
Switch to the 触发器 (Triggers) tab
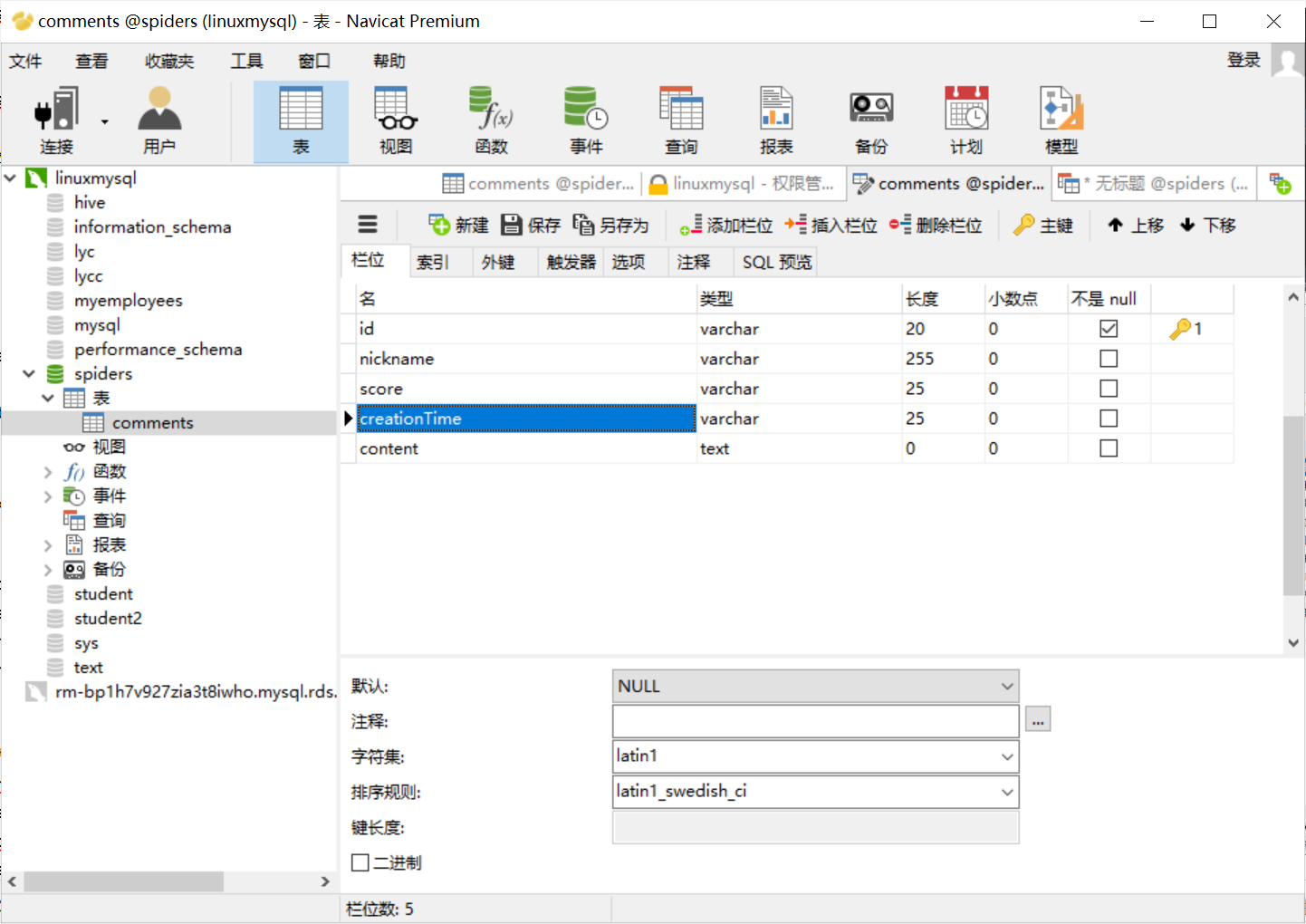[571, 262]
